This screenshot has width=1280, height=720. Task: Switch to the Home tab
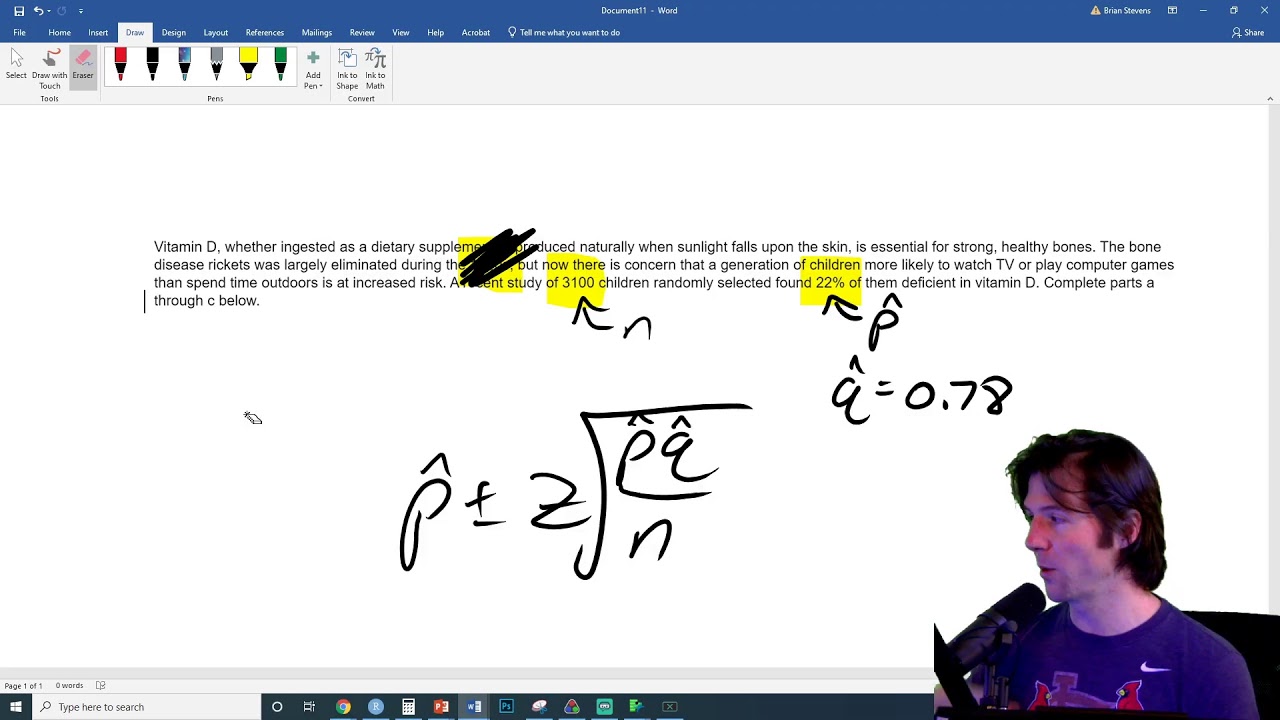point(59,33)
